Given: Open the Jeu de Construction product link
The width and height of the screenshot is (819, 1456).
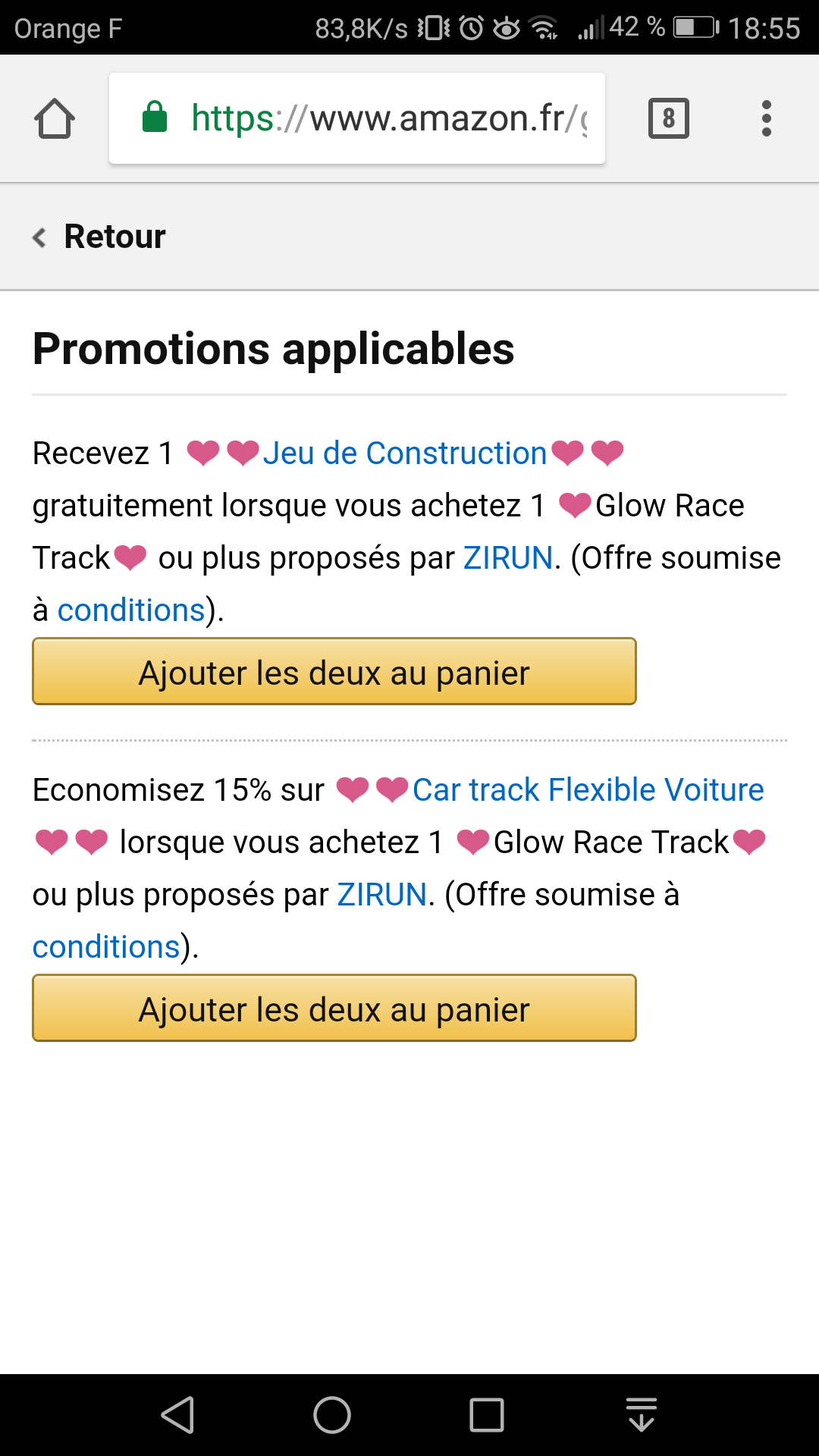Looking at the screenshot, I should click(404, 453).
